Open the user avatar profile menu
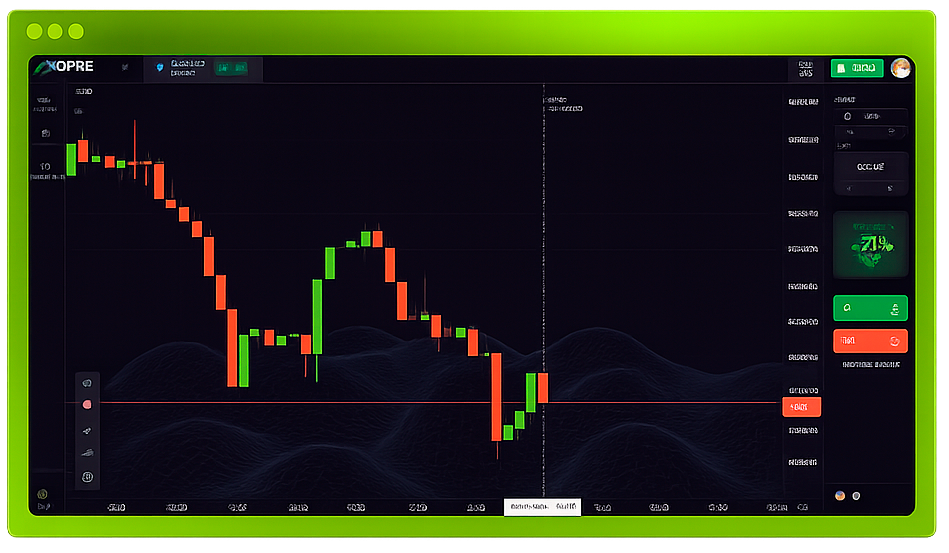This screenshot has height=553, width=949. [901, 68]
